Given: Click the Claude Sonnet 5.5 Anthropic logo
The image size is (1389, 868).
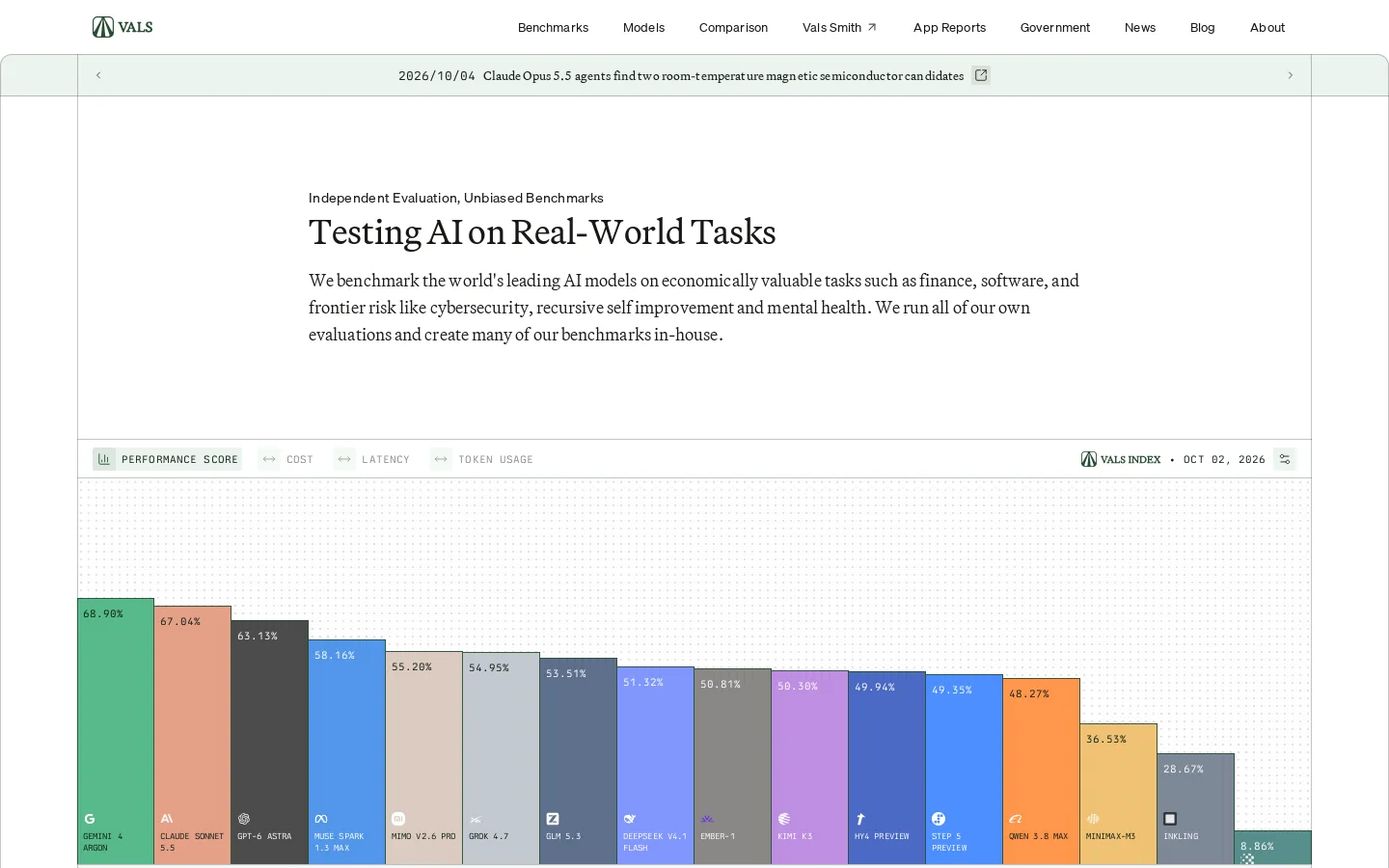Looking at the screenshot, I should coord(167,819).
